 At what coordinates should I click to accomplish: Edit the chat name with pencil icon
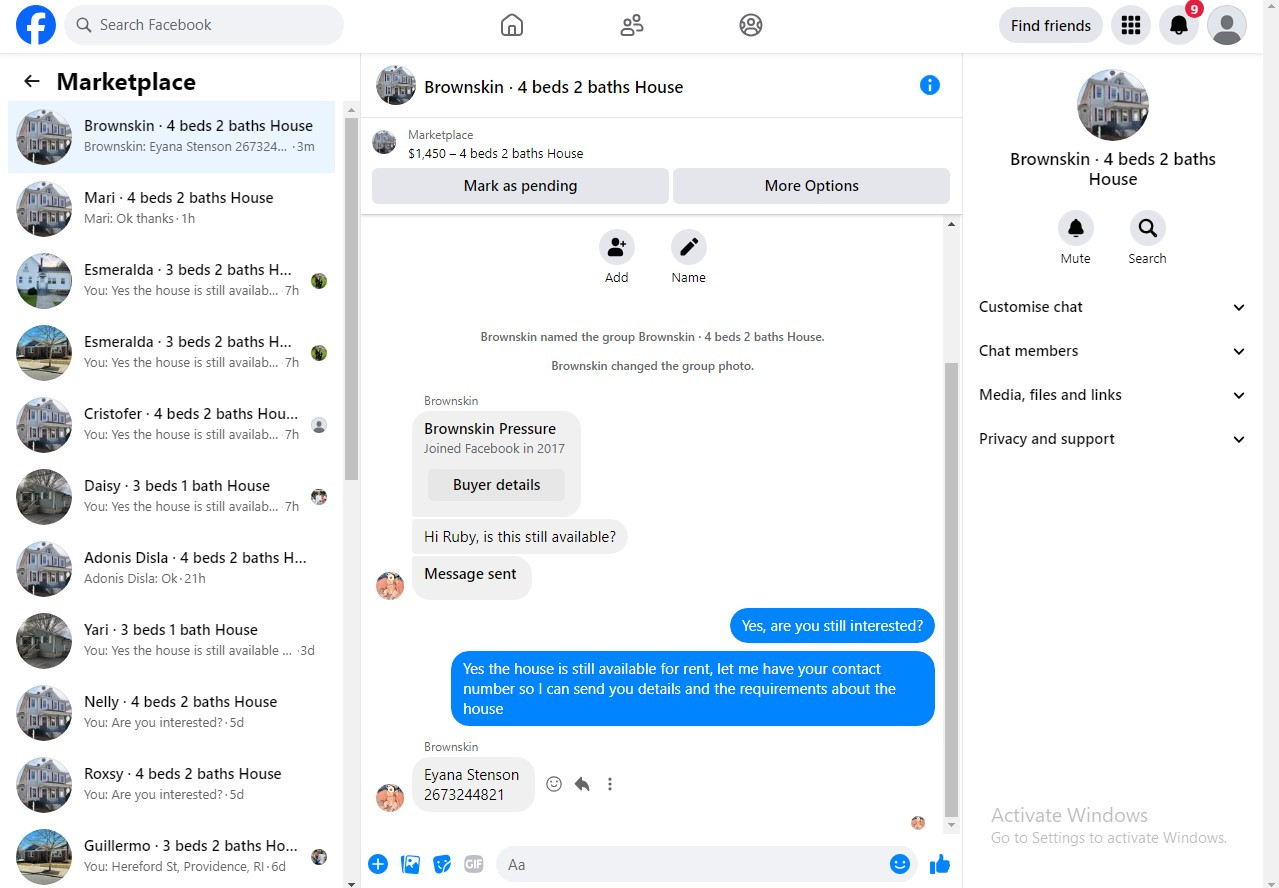click(689, 247)
